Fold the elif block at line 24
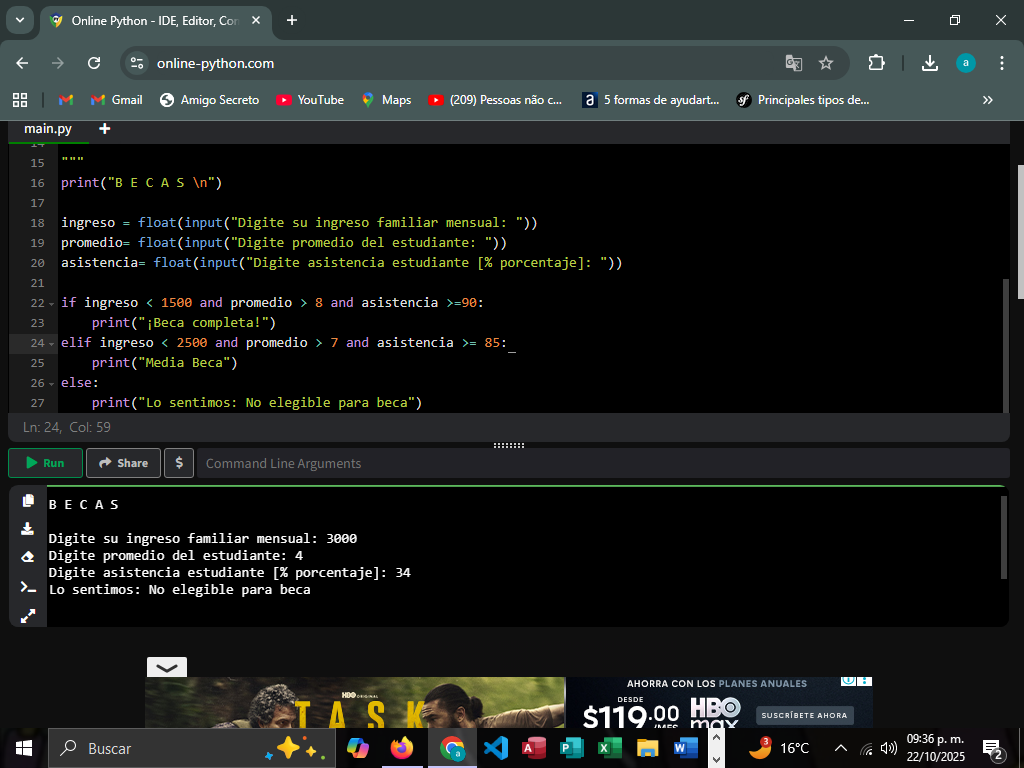This screenshot has height=768, width=1024. coord(51,343)
